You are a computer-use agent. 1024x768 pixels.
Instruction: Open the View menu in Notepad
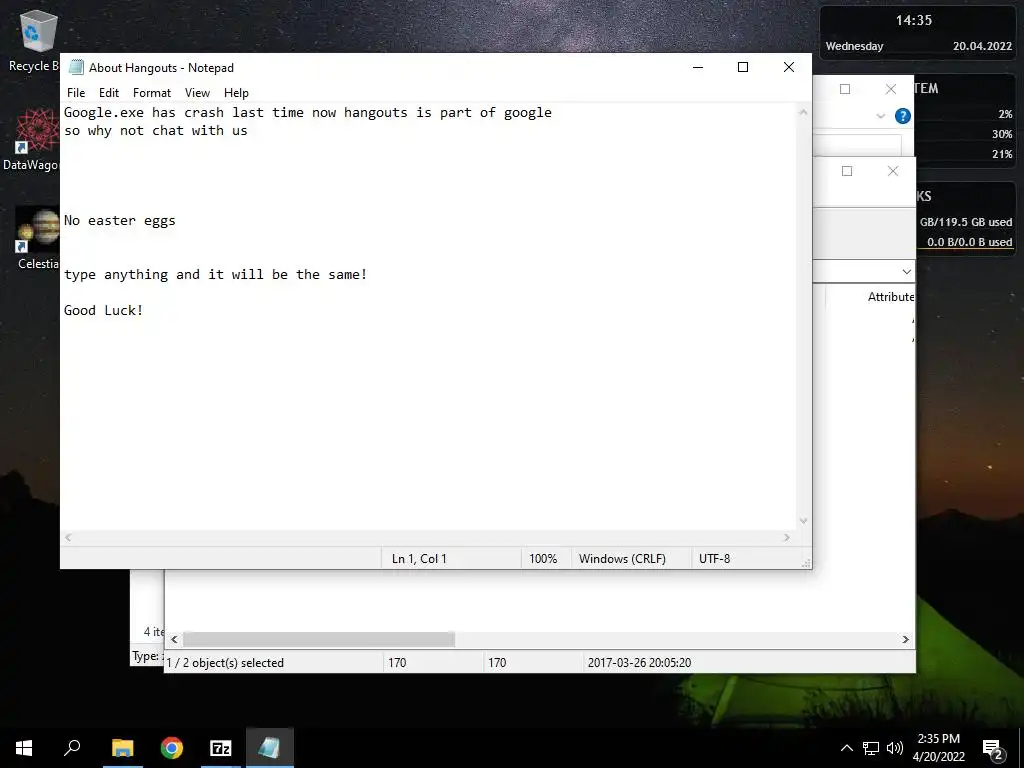[197, 93]
